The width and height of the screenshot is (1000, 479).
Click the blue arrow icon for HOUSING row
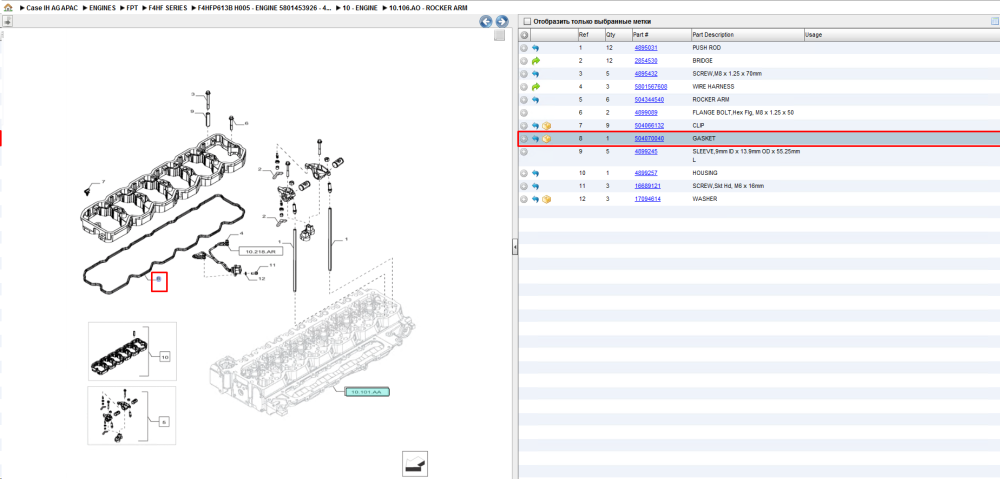tap(536, 173)
